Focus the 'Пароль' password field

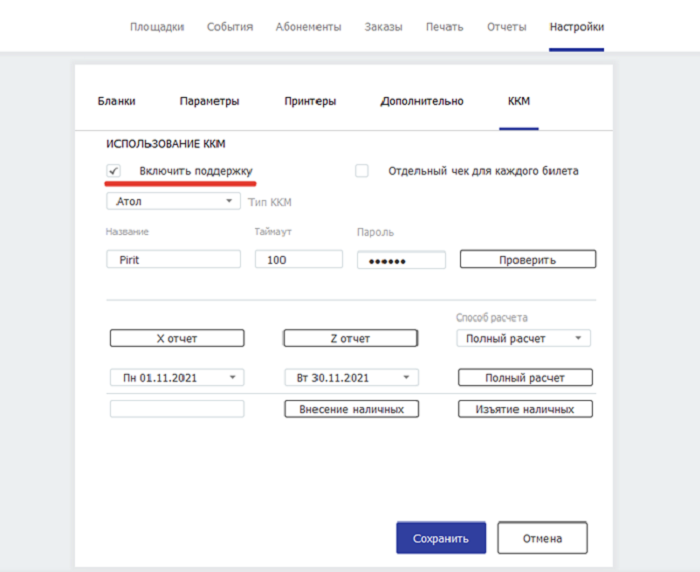click(x=401, y=259)
